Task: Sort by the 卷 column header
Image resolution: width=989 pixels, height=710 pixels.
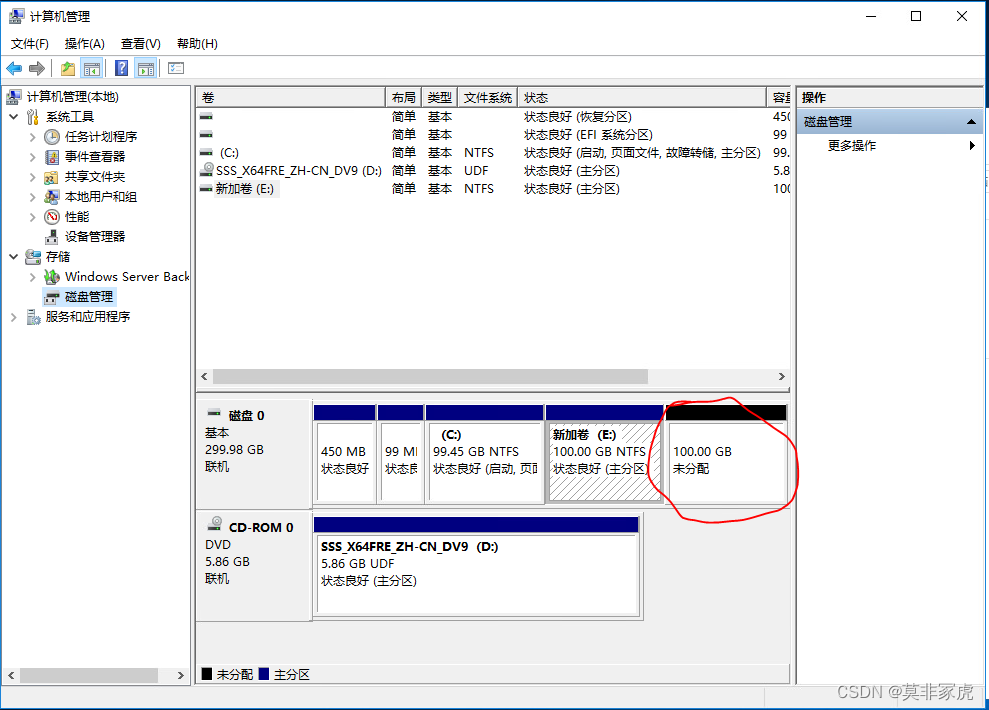Action: tap(291, 98)
